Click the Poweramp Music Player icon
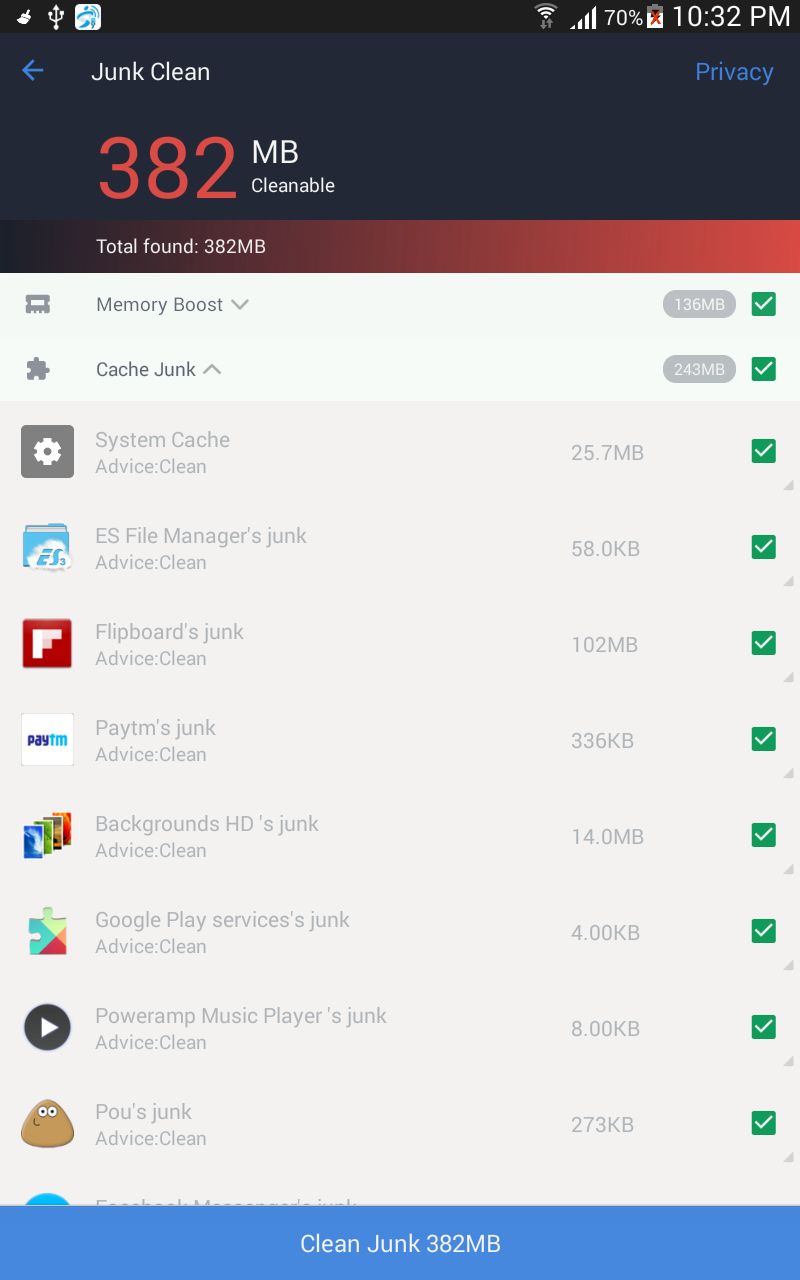Viewport: 800px width, 1280px height. tap(47, 1027)
